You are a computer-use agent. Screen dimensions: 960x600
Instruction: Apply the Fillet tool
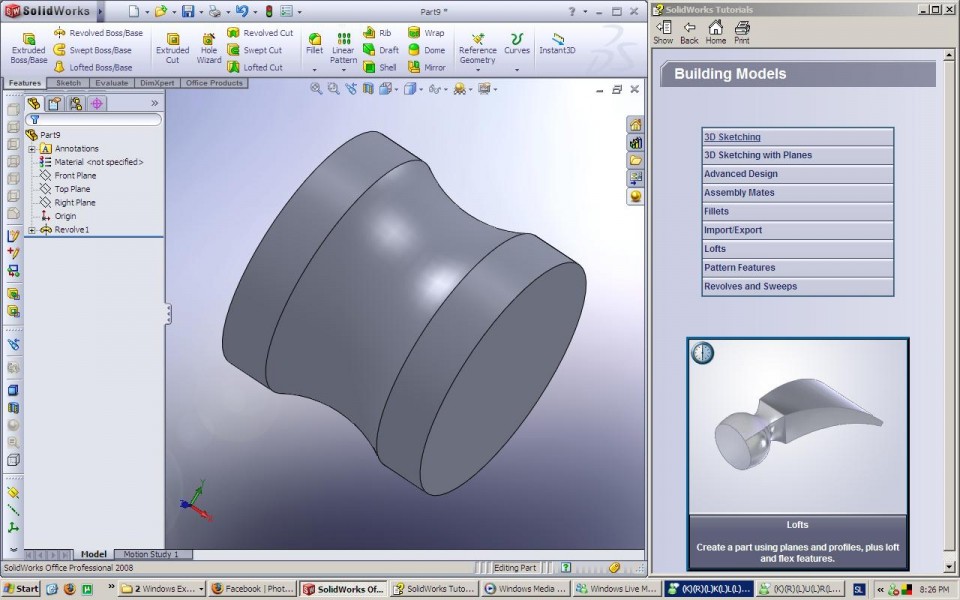point(315,44)
